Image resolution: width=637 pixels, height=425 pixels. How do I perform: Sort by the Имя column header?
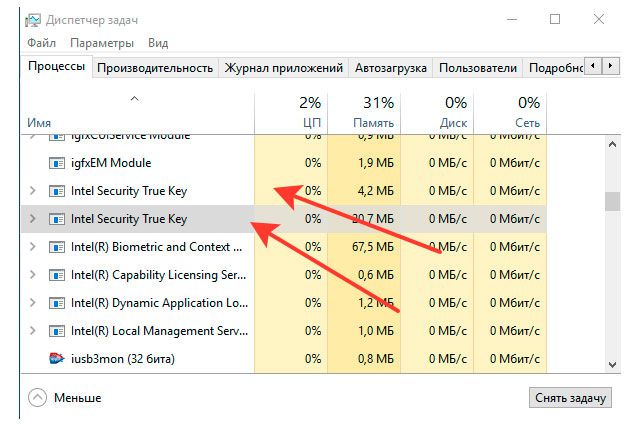click(137, 113)
